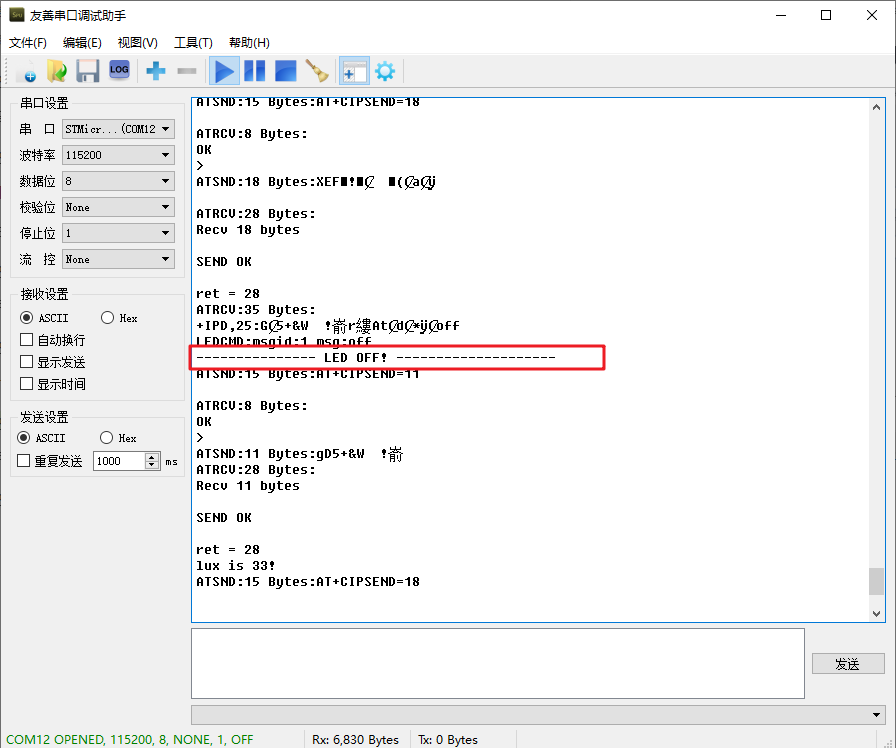The width and height of the screenshot is (896, 748).
Task: Click the 1000 ms interval field
Action: (x=119, y=461)
